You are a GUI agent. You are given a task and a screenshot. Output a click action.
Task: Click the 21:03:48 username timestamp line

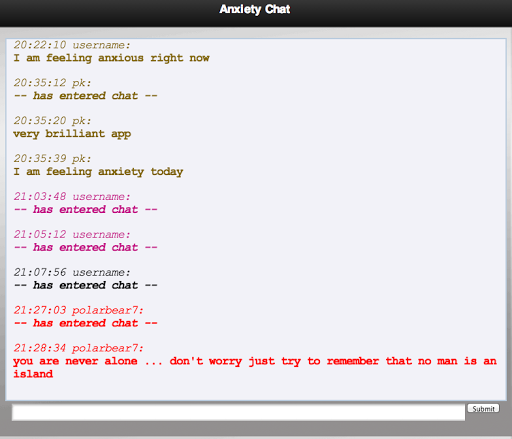point(72,197)
